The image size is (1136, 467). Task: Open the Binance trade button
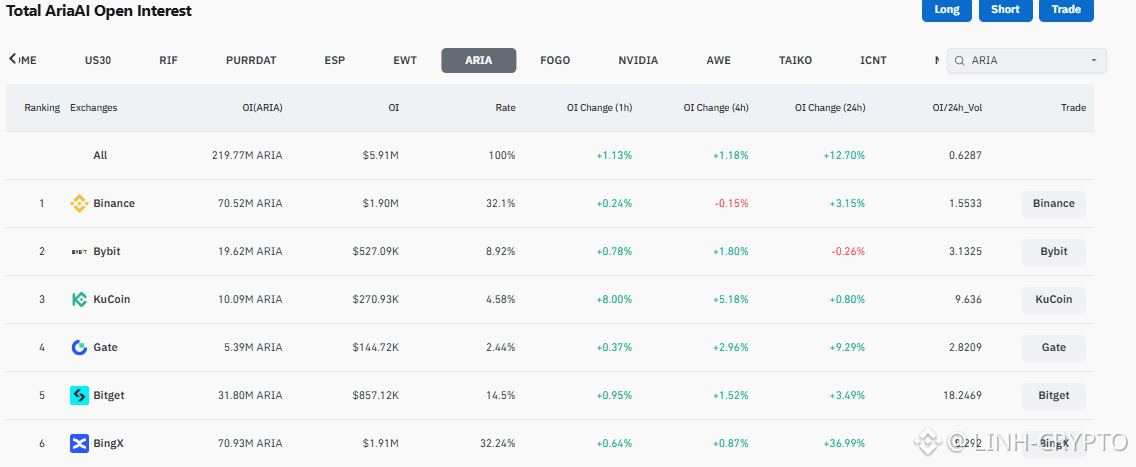click(1053, 203)
